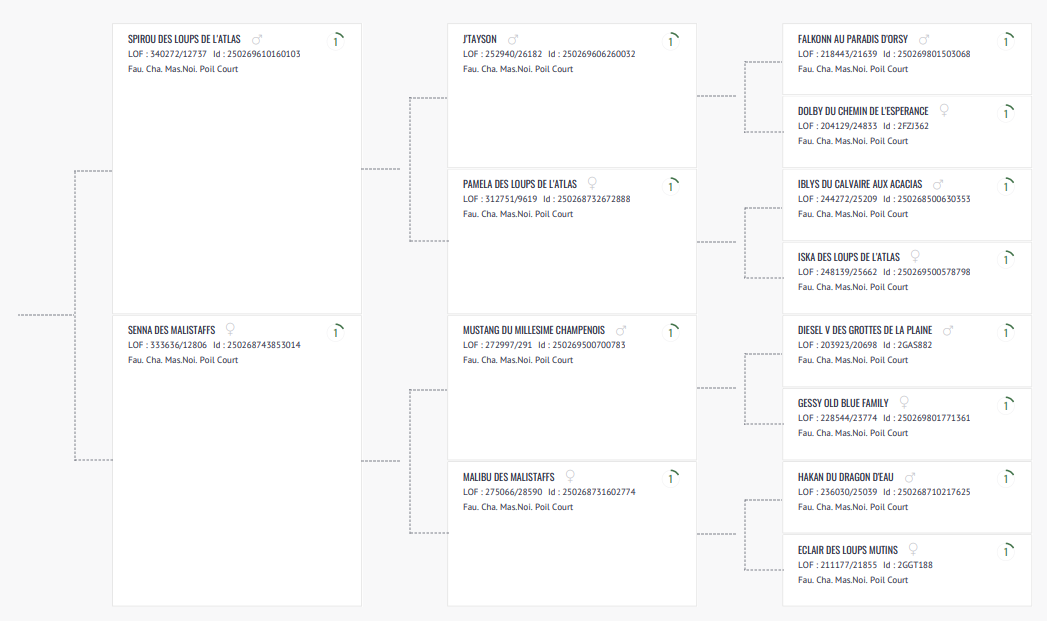Click the male symbol beside HAKAN DU DRAGON D'EAU
The image size is (1047, 621).
(x=909, y=477)
